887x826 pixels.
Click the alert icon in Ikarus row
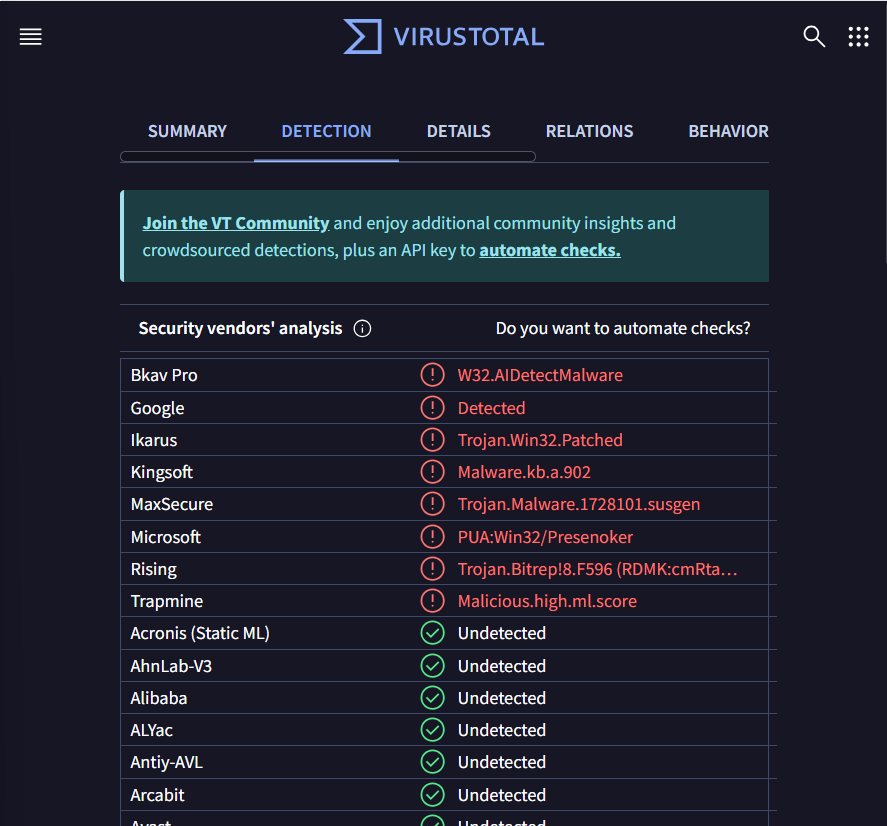point(432,440)
